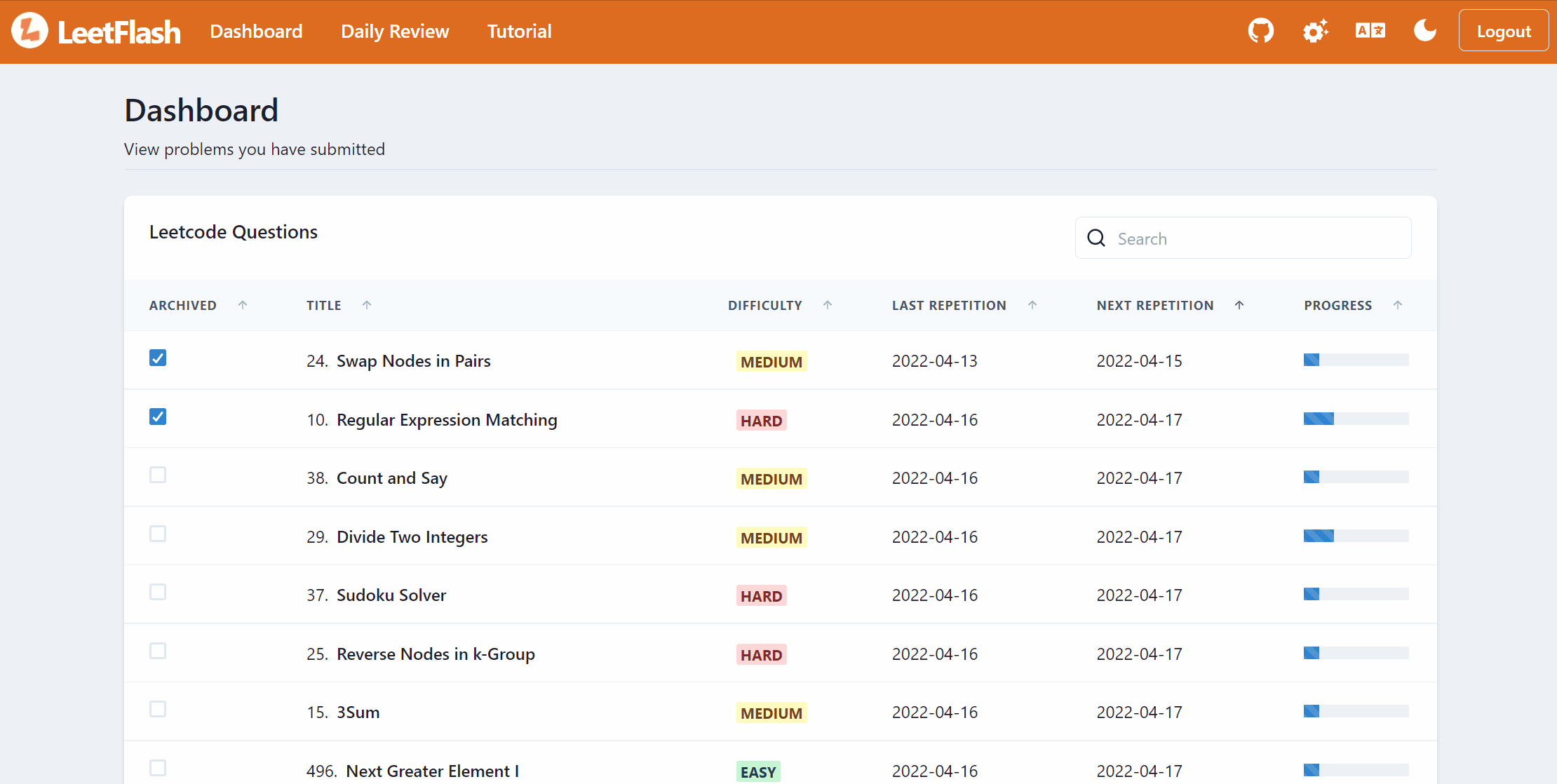Open the Sudoku Solver problem link

point(391,595)
